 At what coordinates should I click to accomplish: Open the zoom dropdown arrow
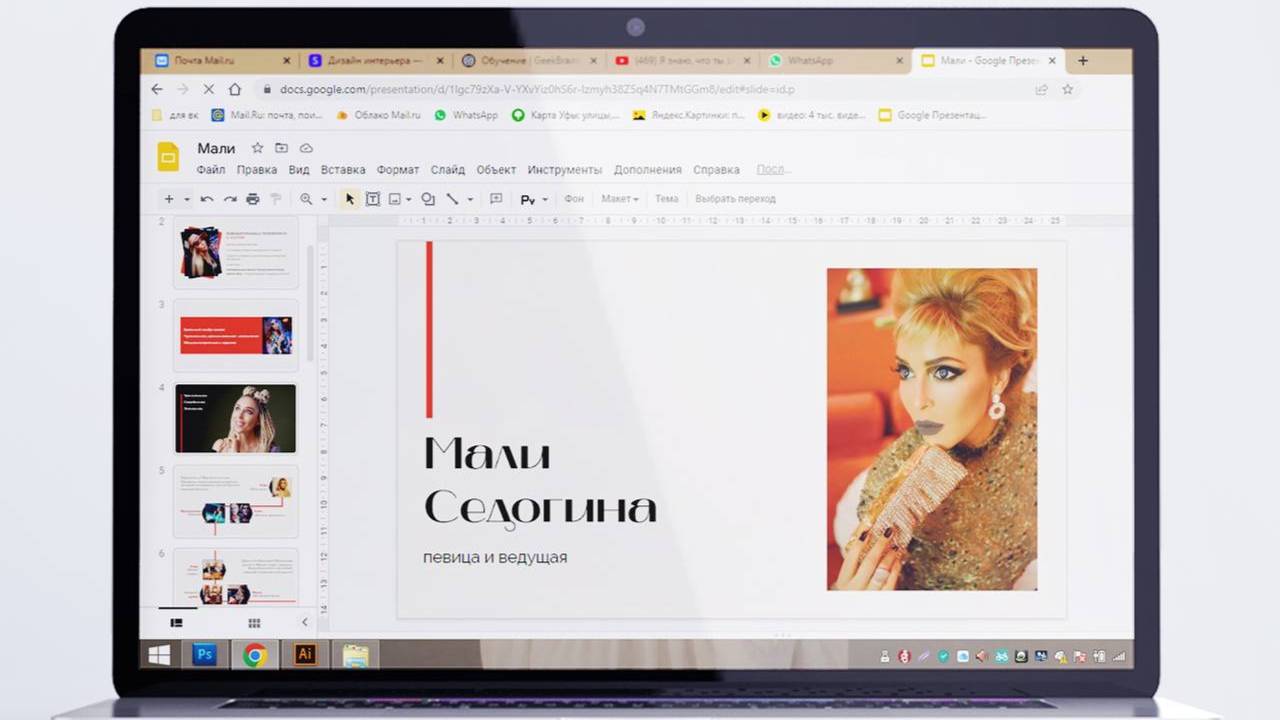point(324,199)
